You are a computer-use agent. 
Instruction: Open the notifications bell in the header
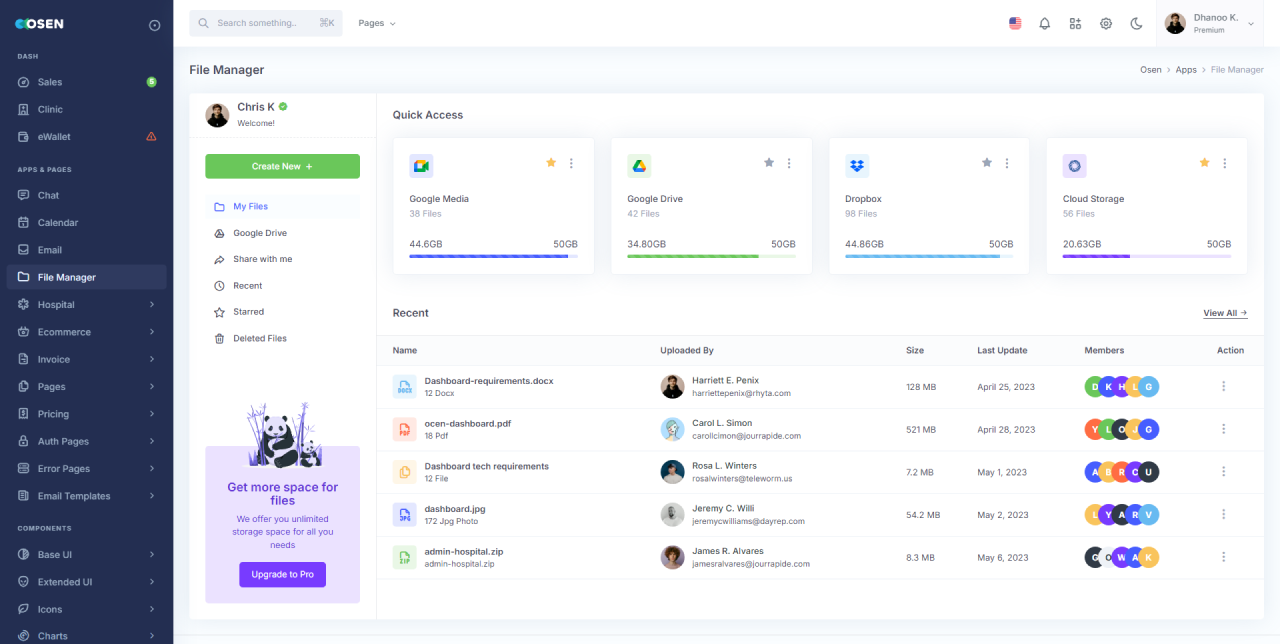pyautogui.click(x=1044, y=22)
